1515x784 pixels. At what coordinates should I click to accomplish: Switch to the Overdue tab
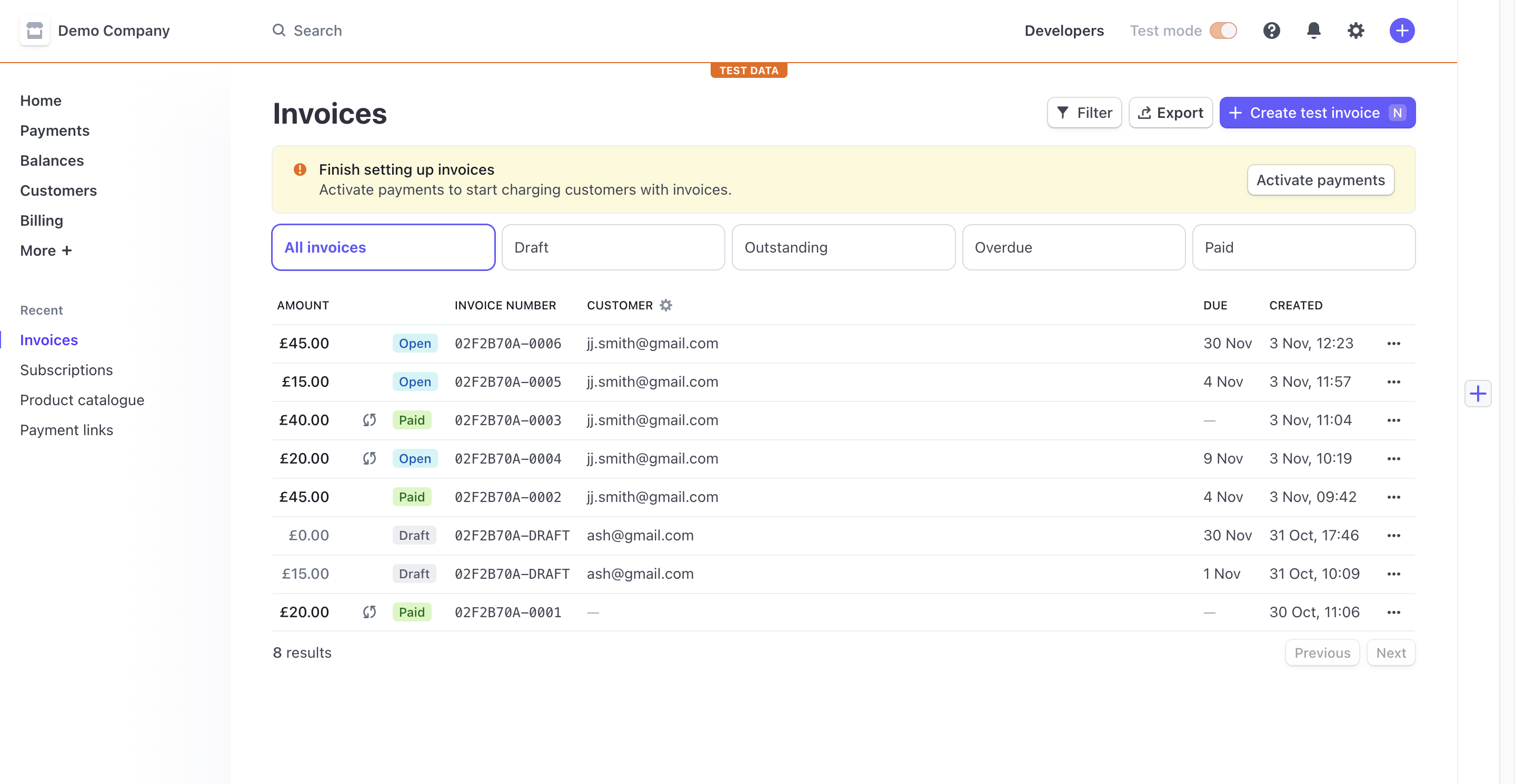(1073, 247)
